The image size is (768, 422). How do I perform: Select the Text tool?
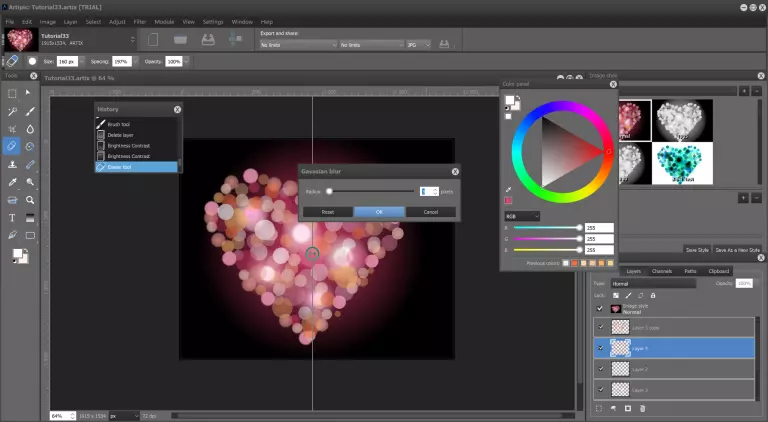click(12, 217)
